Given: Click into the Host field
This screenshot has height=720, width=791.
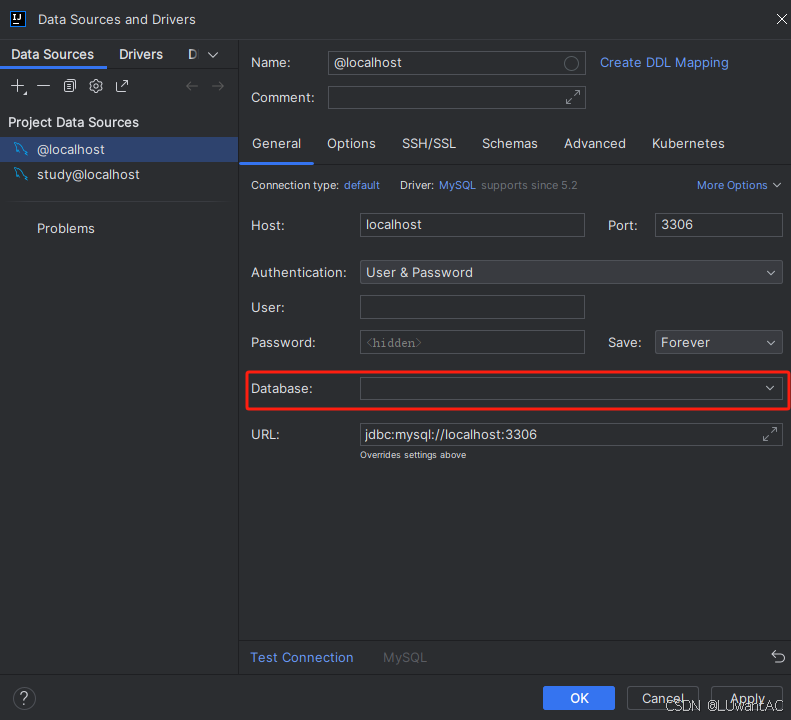Looking at the screenshot, I should coord(472,225).
